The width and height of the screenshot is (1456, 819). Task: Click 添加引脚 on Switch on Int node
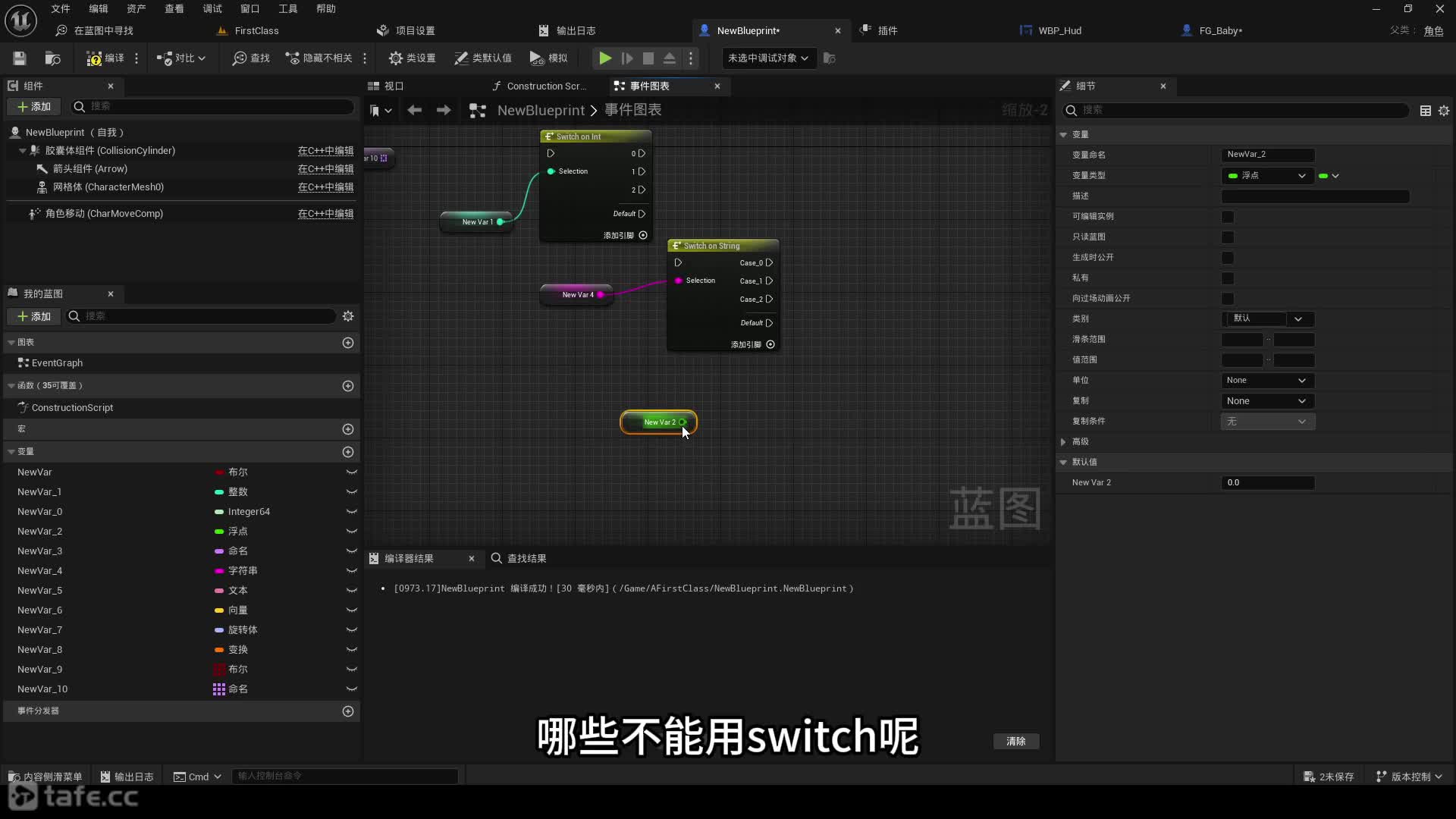click(626, 235)
